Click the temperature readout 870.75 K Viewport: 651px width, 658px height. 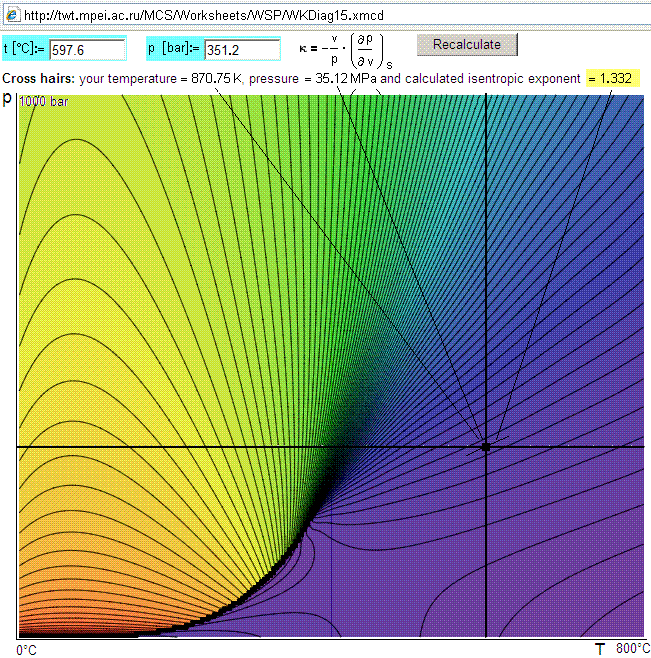coord(216,78)
